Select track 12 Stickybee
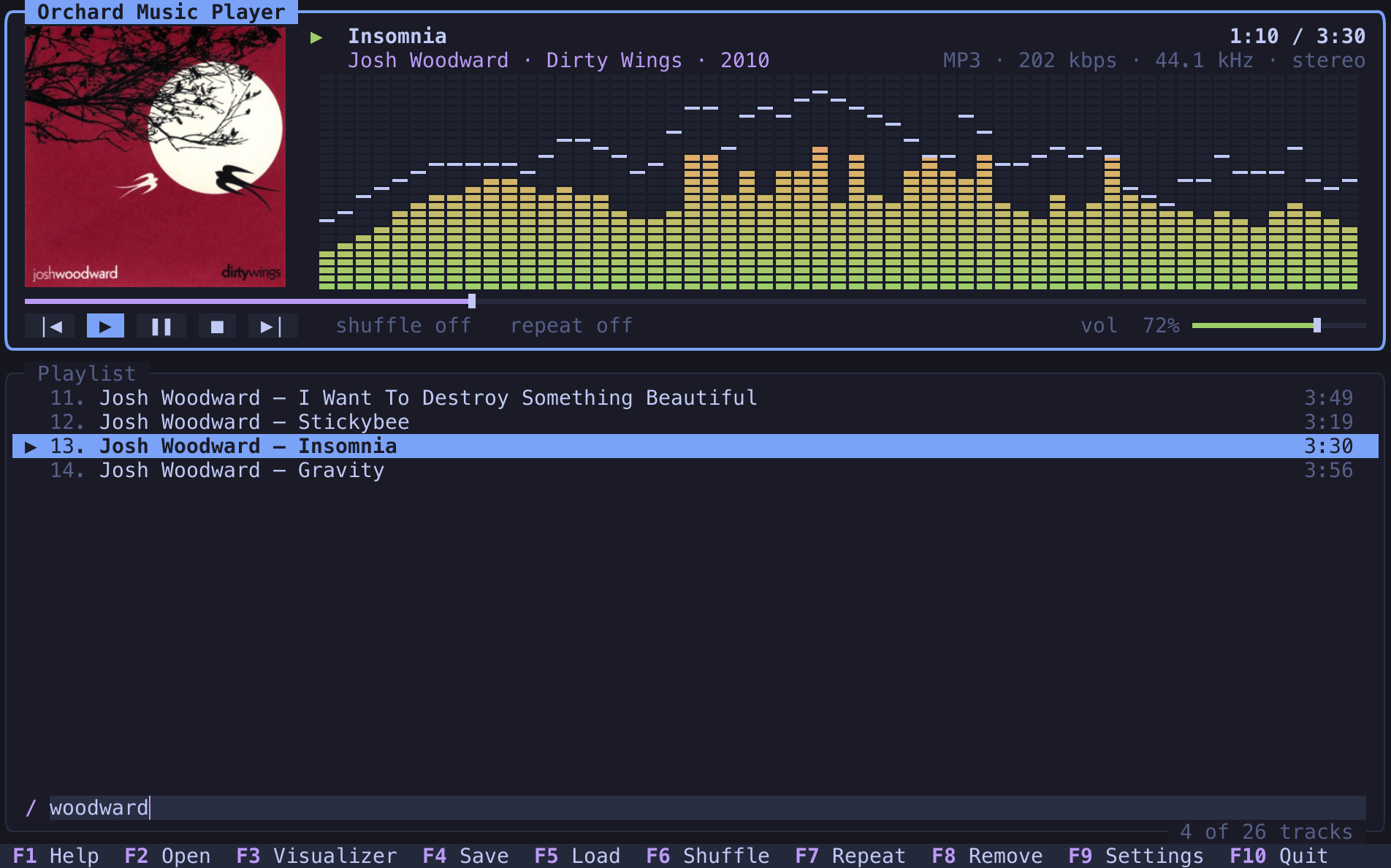1391x868 pixels. [695, 422]
